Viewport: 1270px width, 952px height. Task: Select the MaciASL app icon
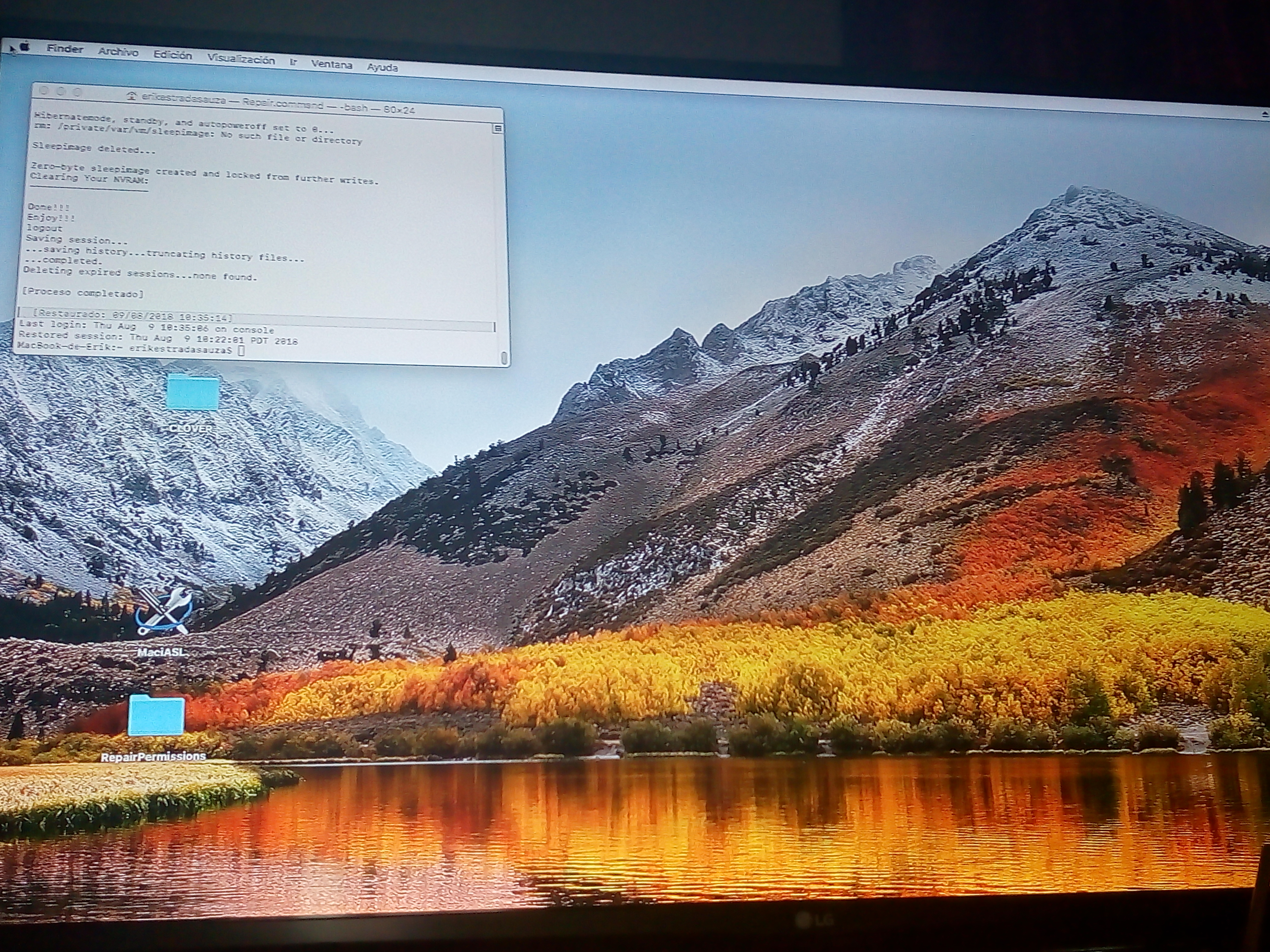[164, 613]
